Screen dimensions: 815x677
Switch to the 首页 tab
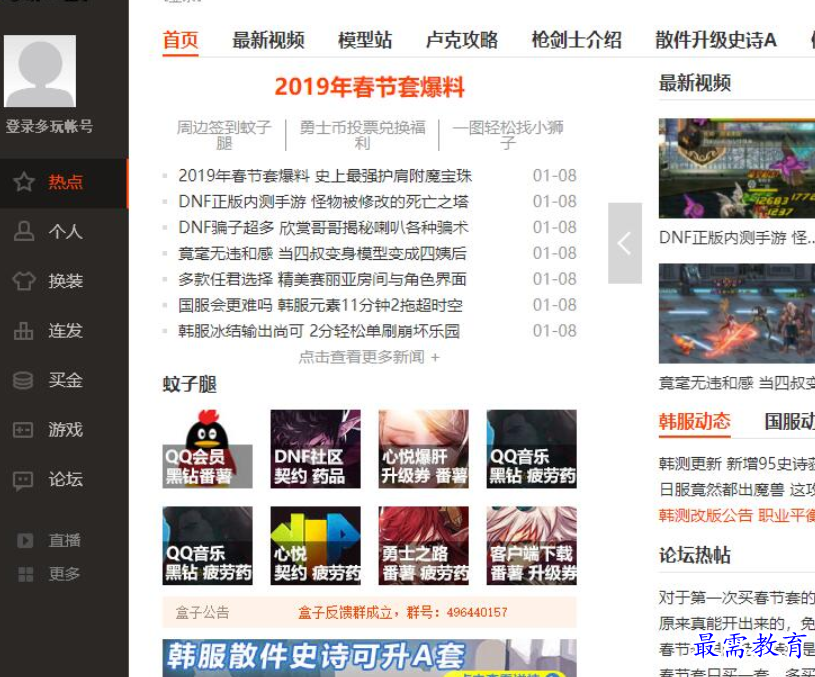tap(180, 40)
